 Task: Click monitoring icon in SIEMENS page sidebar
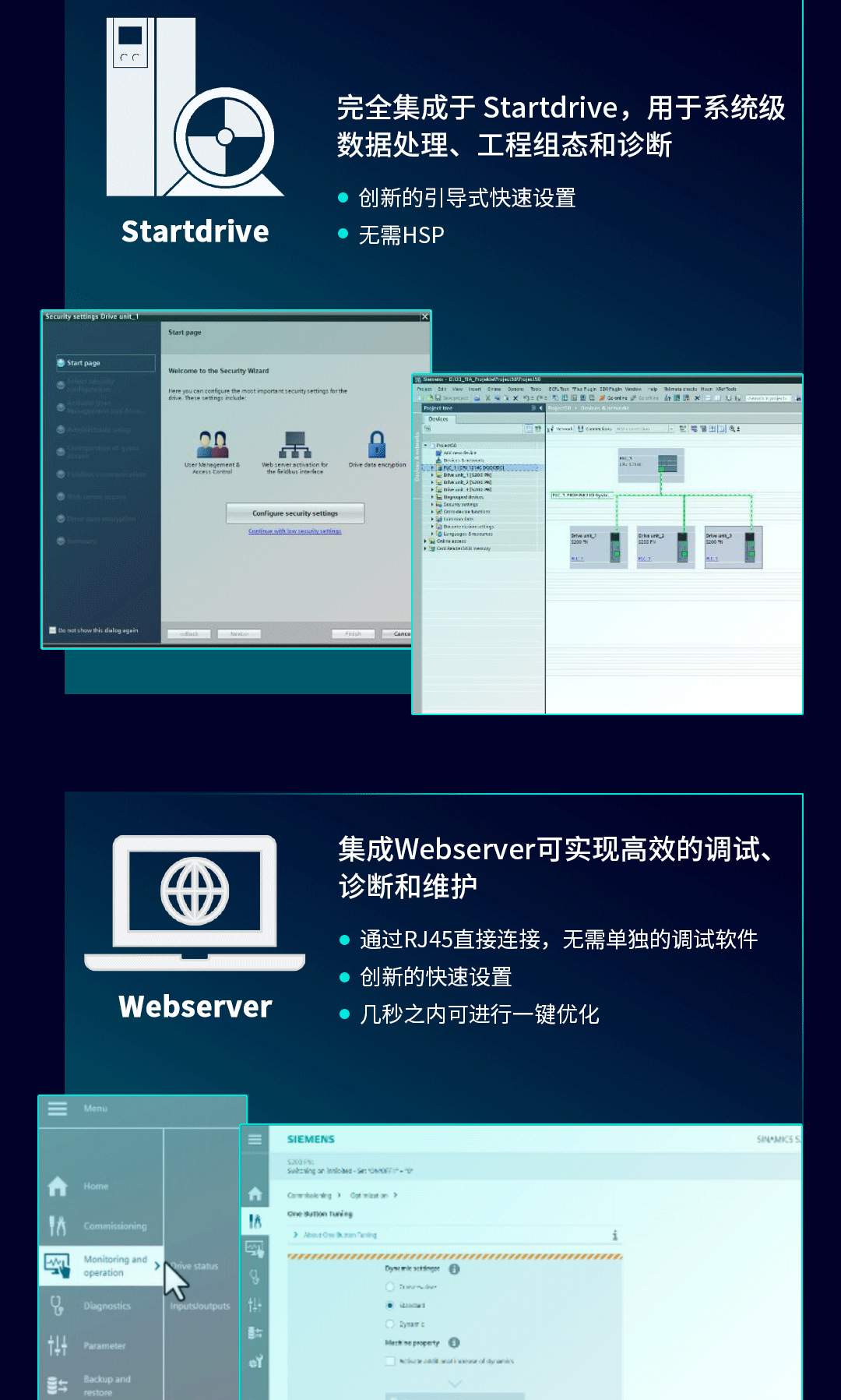255,1249
